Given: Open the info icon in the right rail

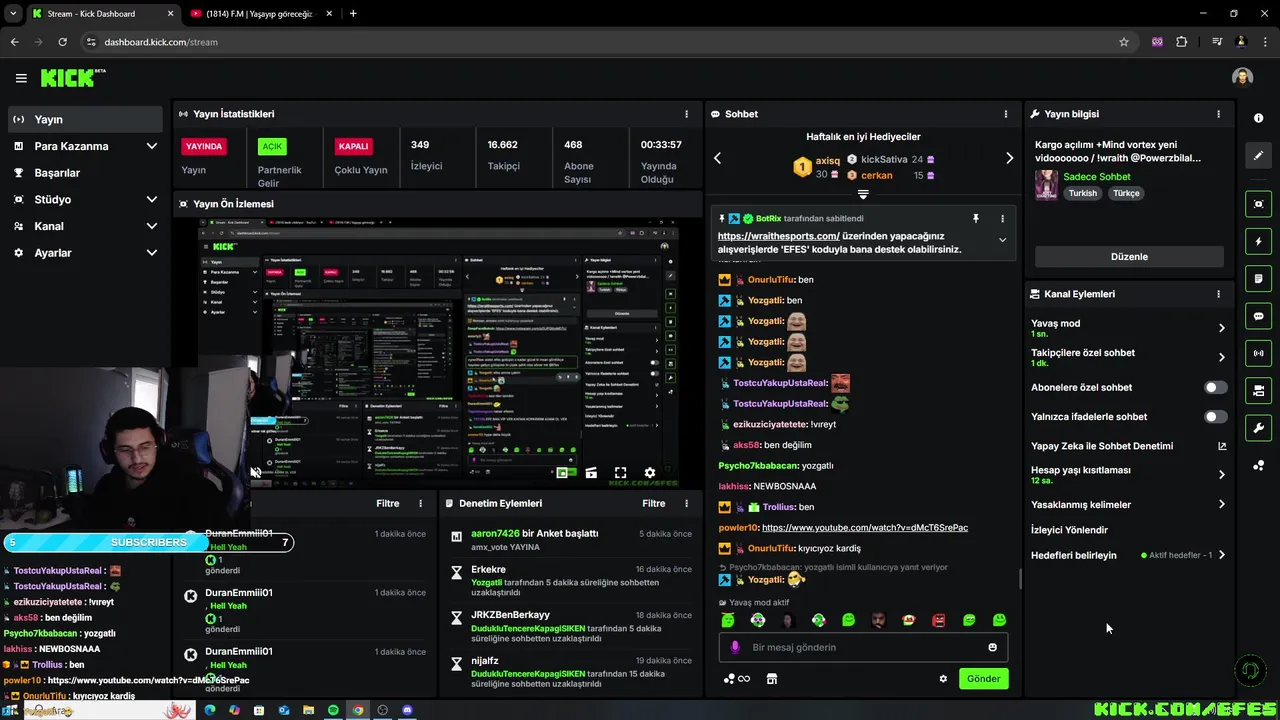Looking at the screenshot, I should [x=1258, y=118].
